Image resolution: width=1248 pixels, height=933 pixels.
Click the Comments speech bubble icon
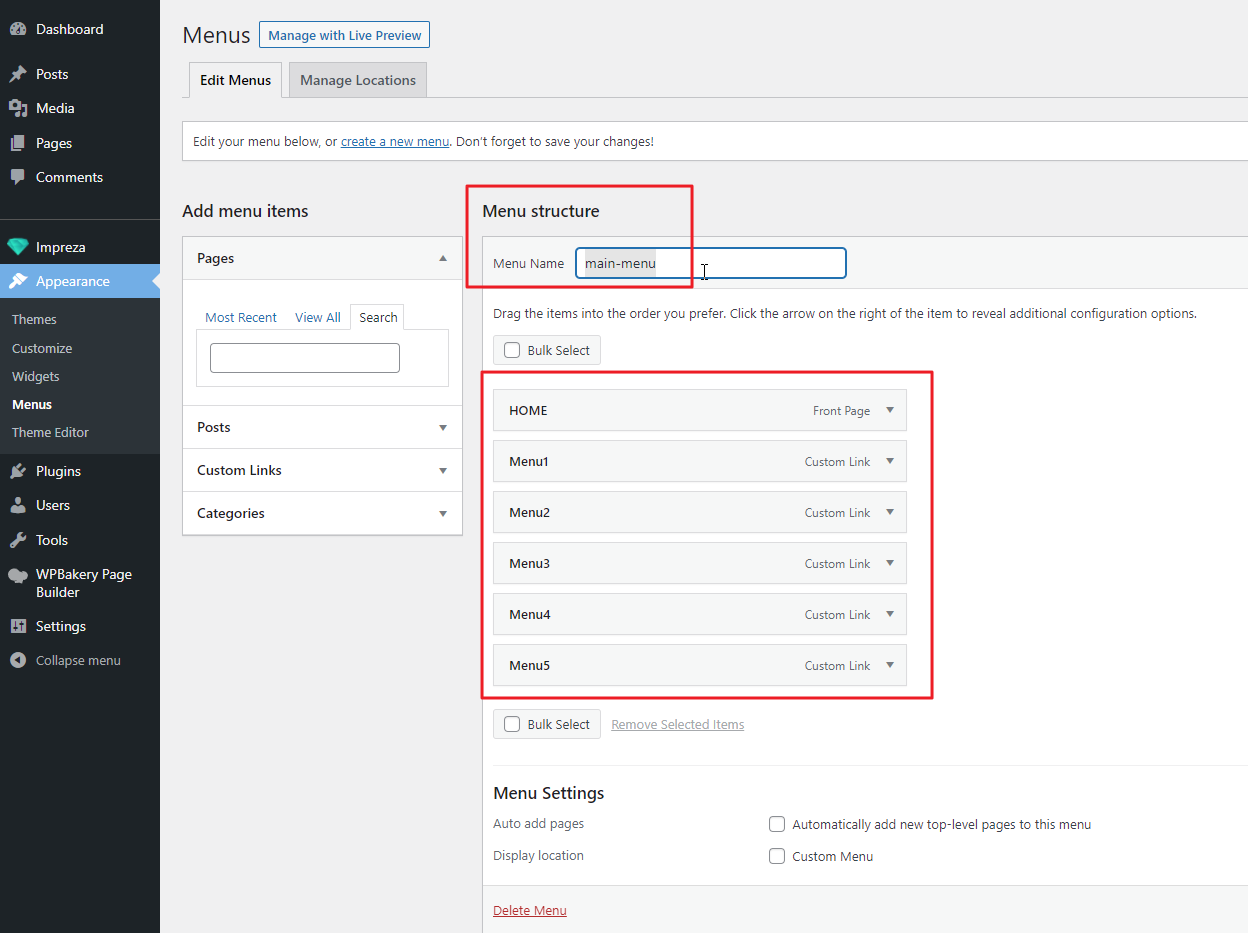[x=18, y=177]
